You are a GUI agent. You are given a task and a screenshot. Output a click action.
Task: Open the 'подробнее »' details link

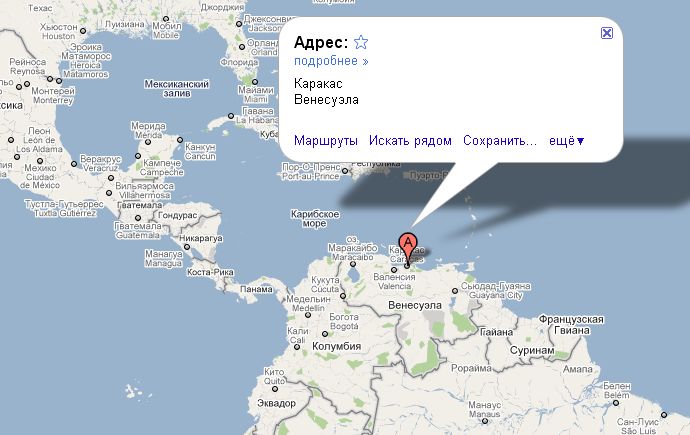click(331, 61)
